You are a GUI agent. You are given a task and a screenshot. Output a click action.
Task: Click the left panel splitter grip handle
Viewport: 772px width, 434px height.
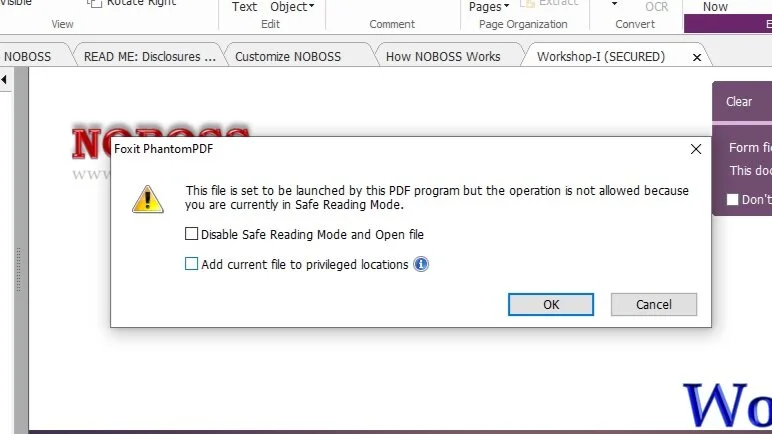pos(19,269)
